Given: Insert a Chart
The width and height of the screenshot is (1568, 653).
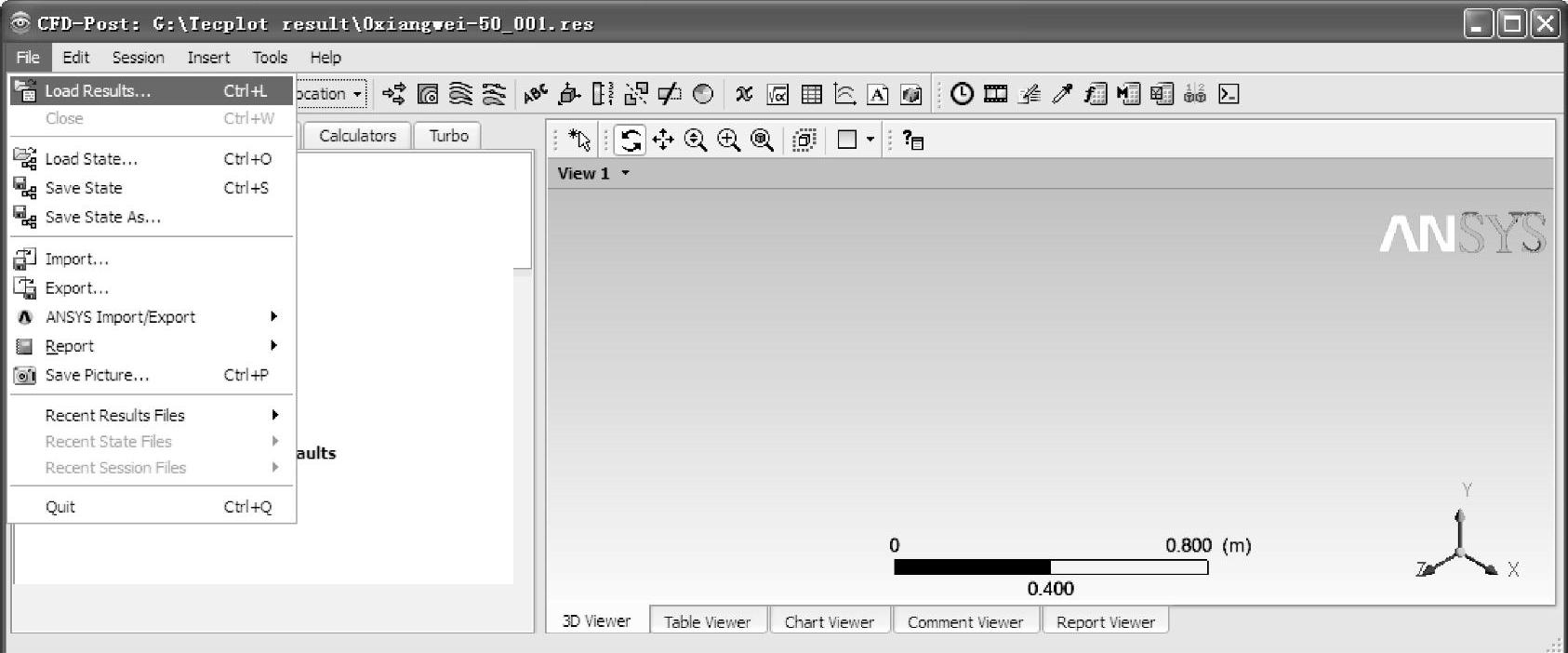Looking at the screenshot, I should pos(844,94).
